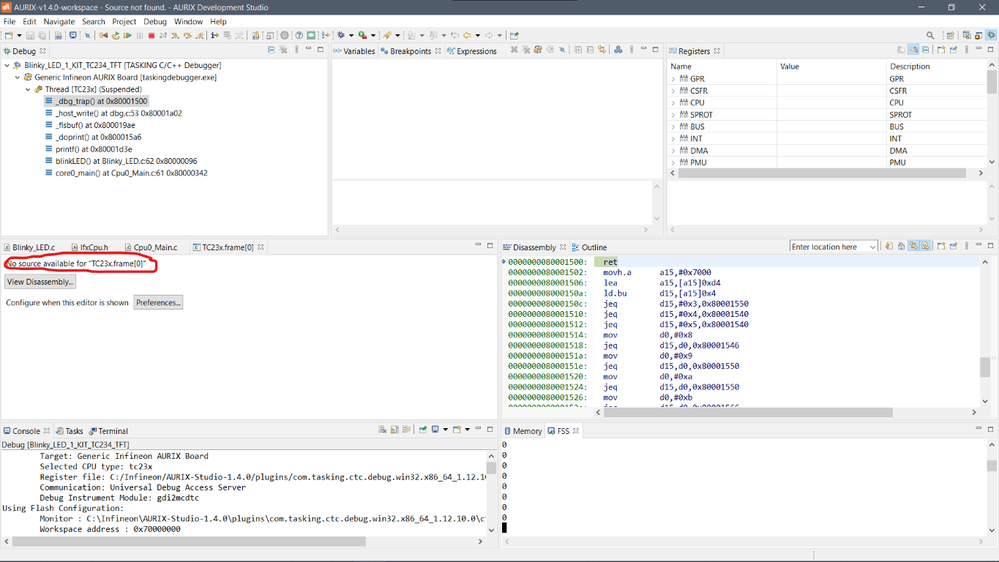Toggle the highlighted Registers view layout button
This screenshot has width=999, height=562.
tap(913, 50)
